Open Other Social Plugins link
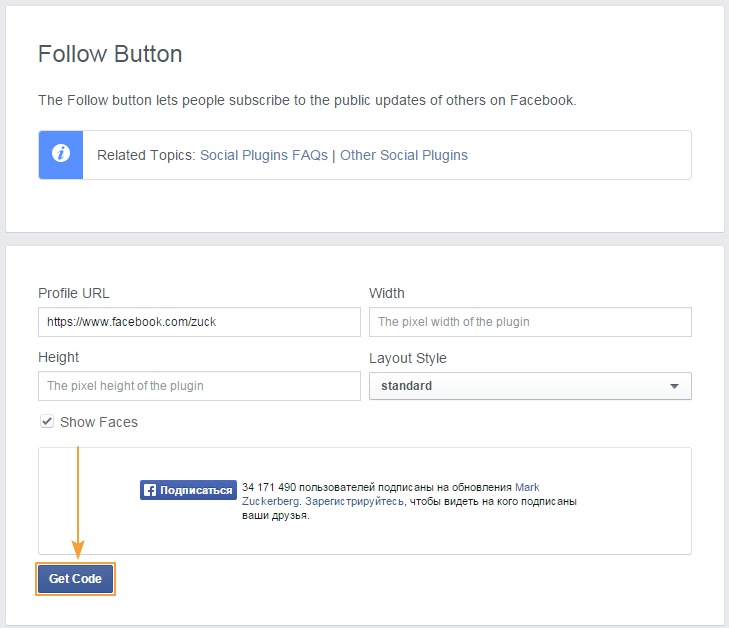Viewport: 729px width, 628px height. coord(404,155)
